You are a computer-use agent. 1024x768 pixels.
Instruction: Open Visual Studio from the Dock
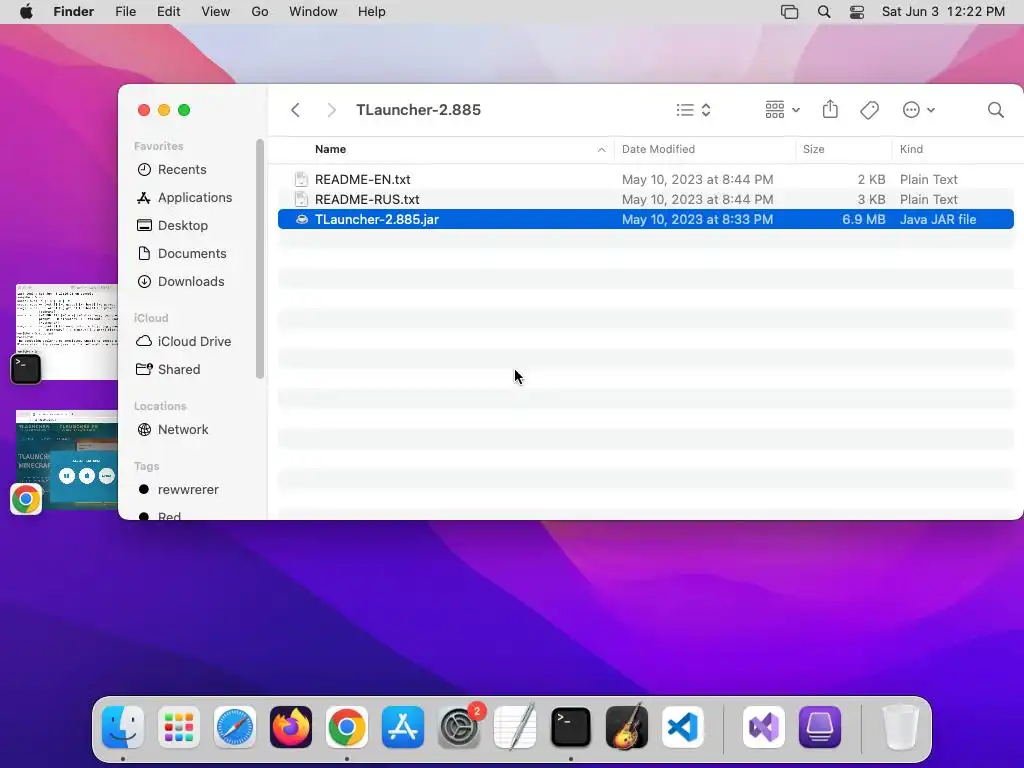pos(764,727)
